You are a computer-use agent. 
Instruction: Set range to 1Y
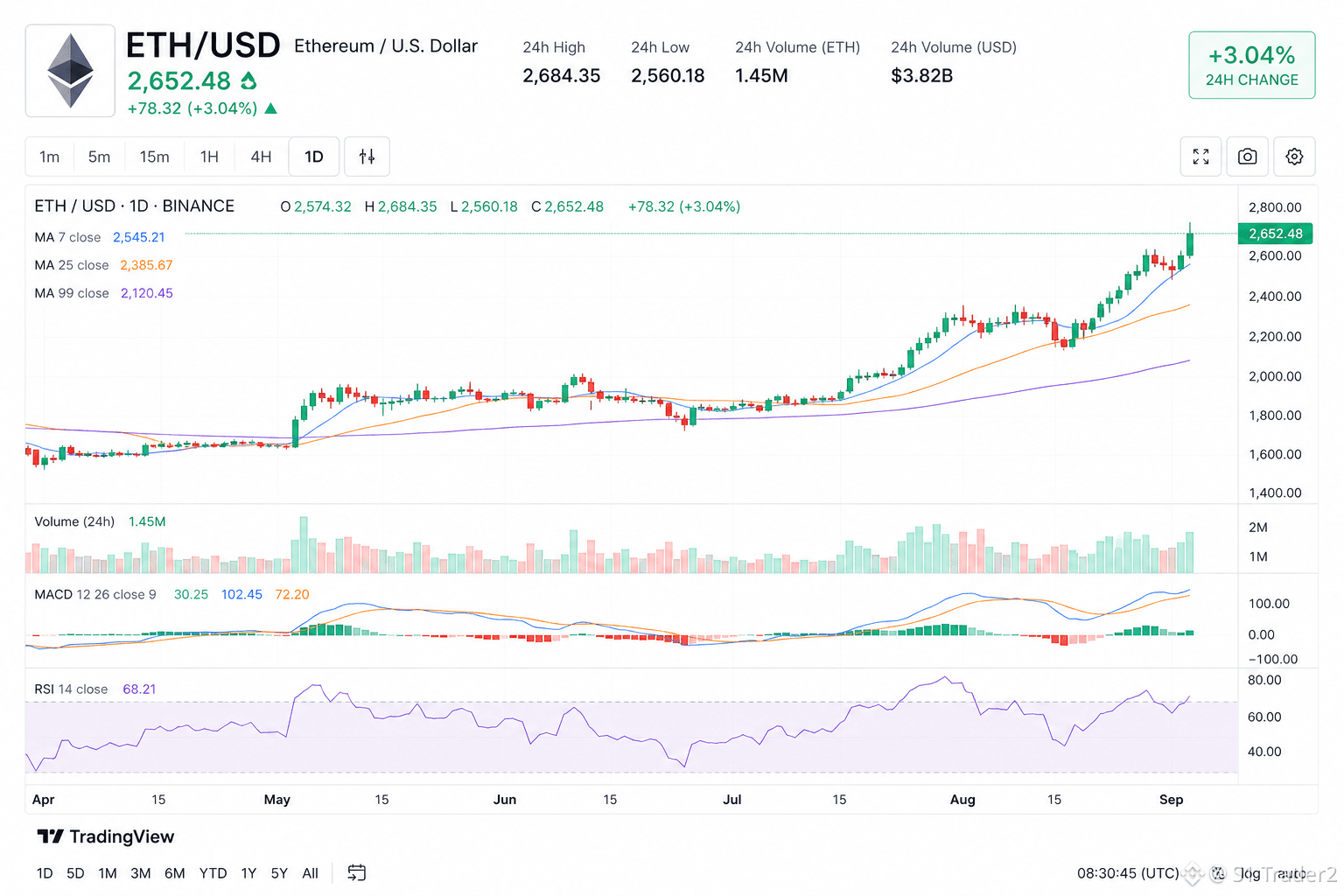coord(248,873)
